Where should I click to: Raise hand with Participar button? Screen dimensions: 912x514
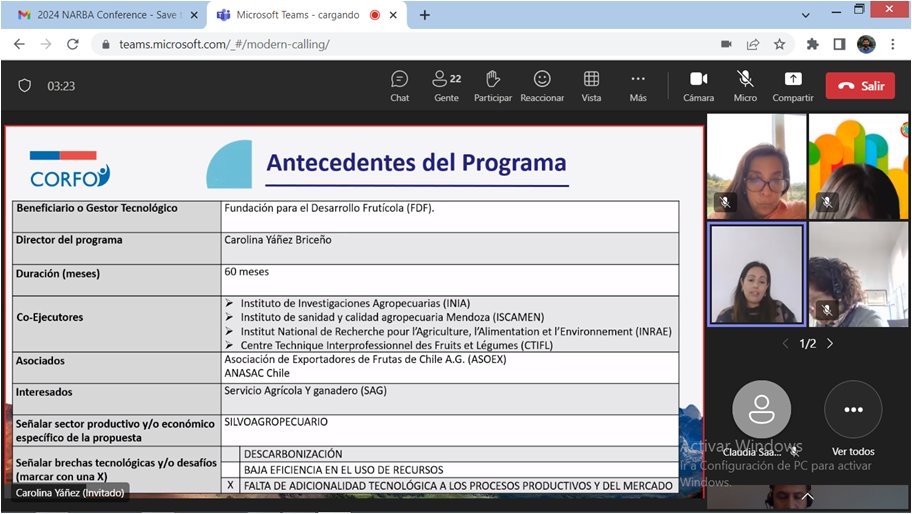(493, 86)
